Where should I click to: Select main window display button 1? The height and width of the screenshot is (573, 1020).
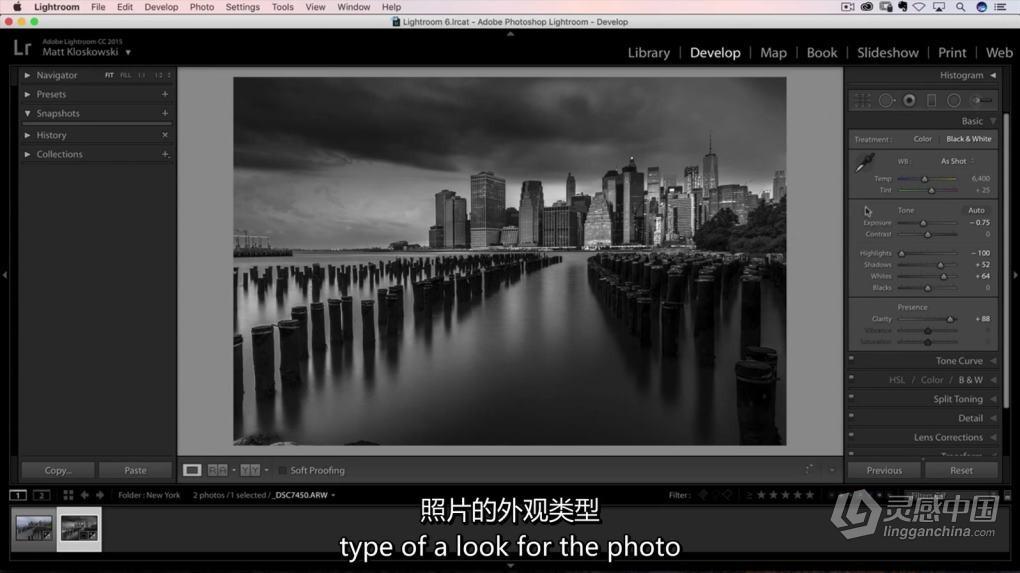18,495
